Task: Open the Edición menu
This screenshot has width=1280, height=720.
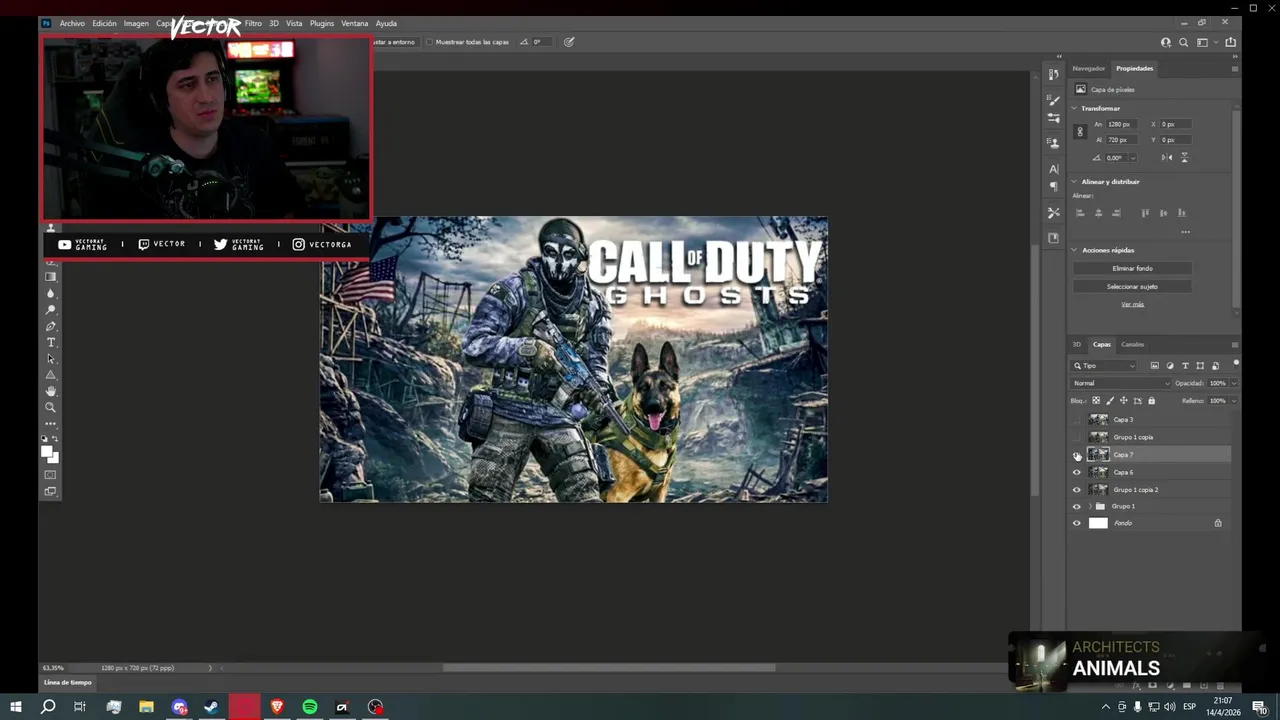Action: (x=104, y=23)
